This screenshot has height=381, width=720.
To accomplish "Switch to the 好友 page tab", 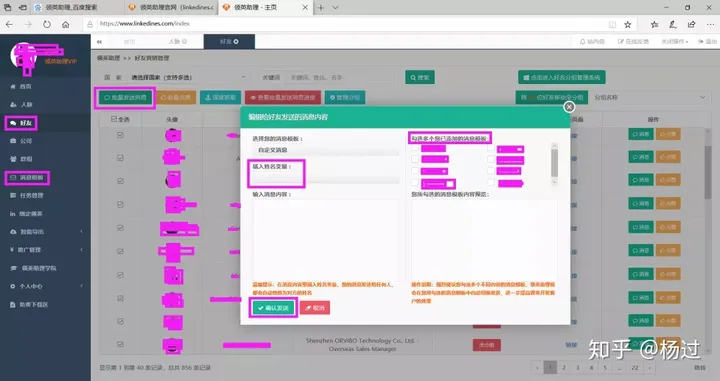I will 229,41.
